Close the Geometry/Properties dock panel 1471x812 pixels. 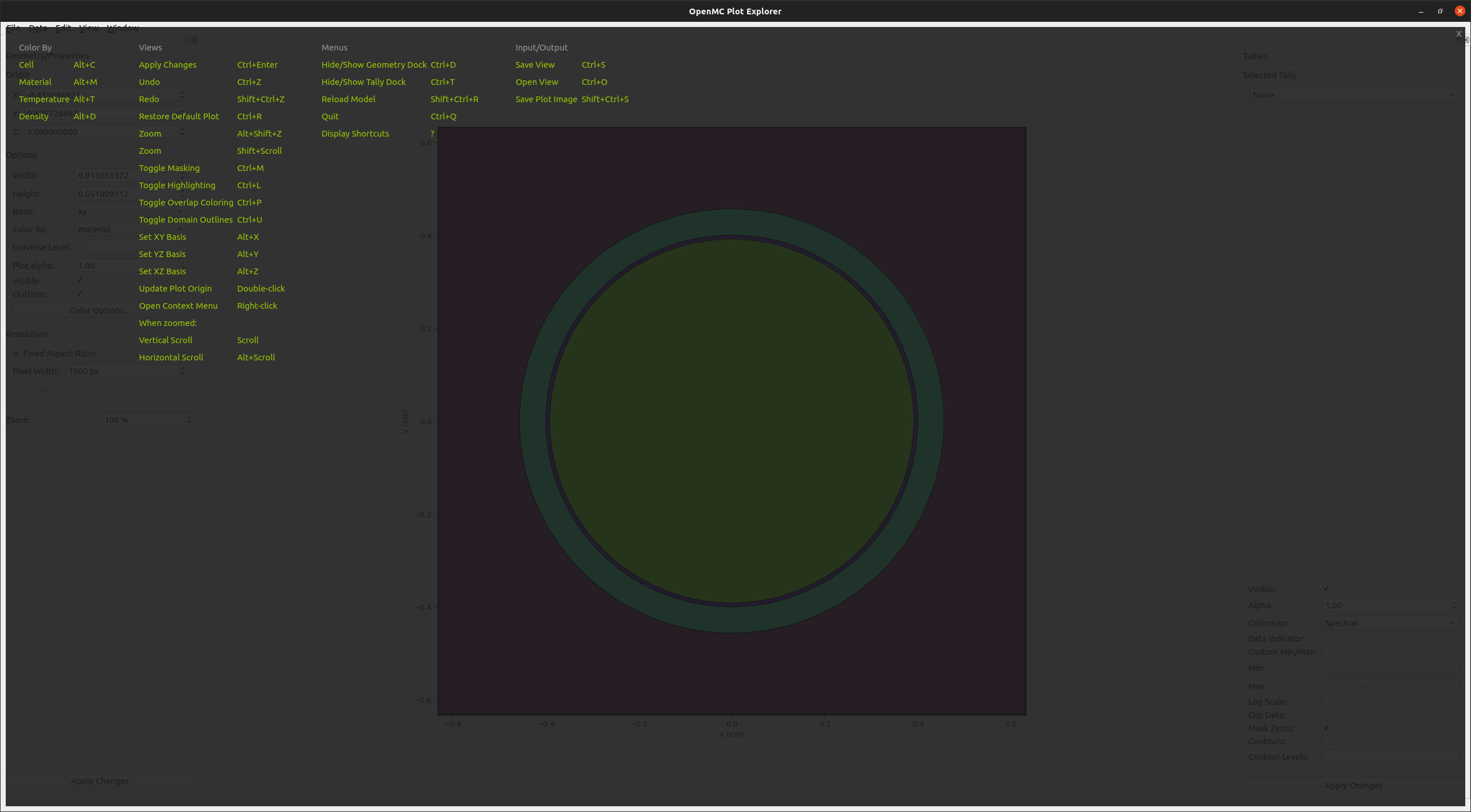[x=195, y=40]
